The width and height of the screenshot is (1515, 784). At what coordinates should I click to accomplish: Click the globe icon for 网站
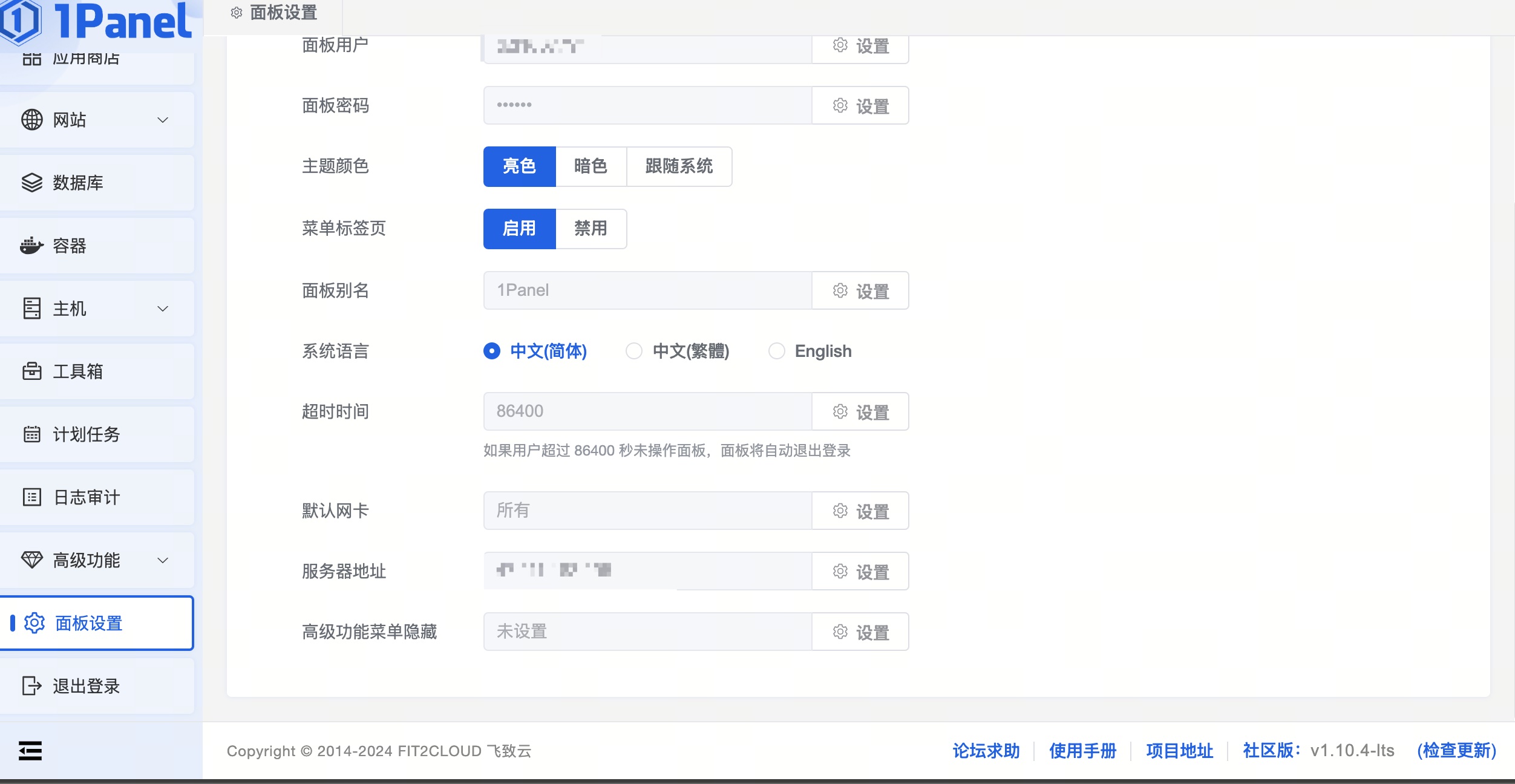pos(31,120)
